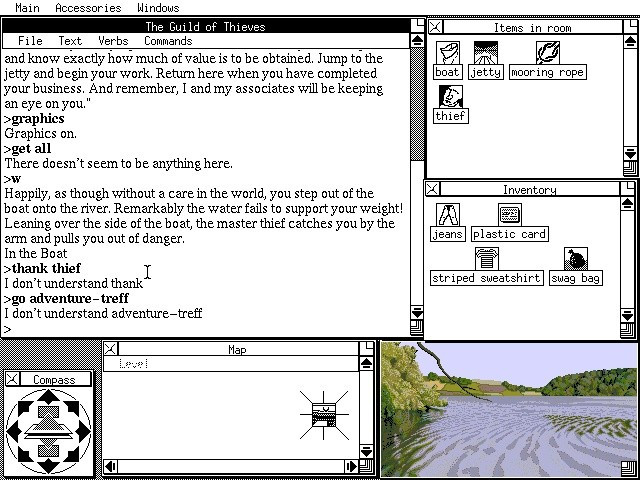
Task: Click the west arrow on the Compass
Action: coord(14,431)
